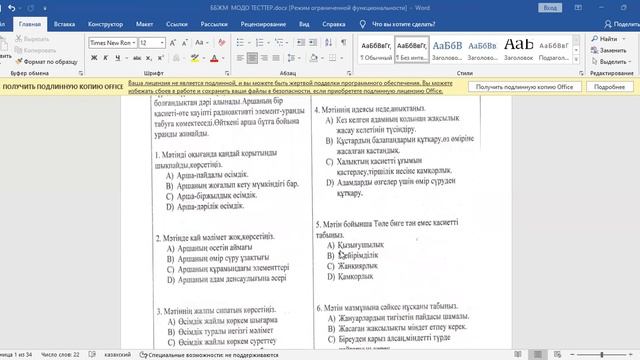Click the Найти (Find) button
This screenshot has width=640, height=360.
click(608, 39)
